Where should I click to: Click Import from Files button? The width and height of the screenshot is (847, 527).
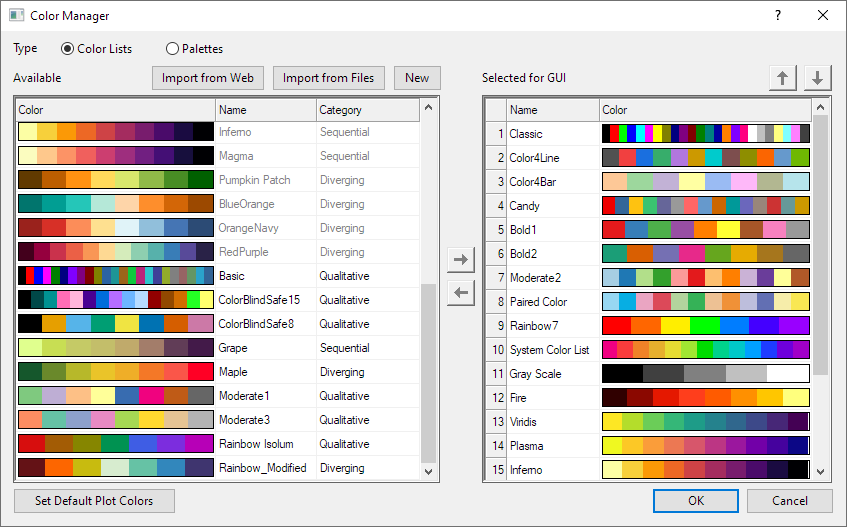[x=328, y=78]
